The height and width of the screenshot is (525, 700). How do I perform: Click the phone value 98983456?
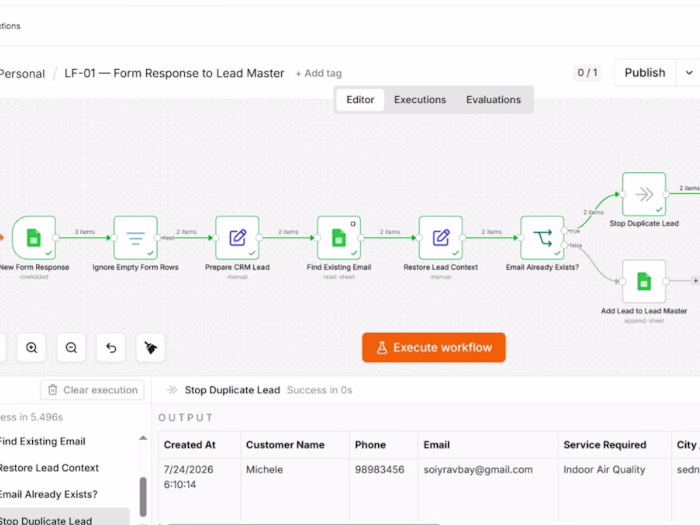(x=379, y=470)
